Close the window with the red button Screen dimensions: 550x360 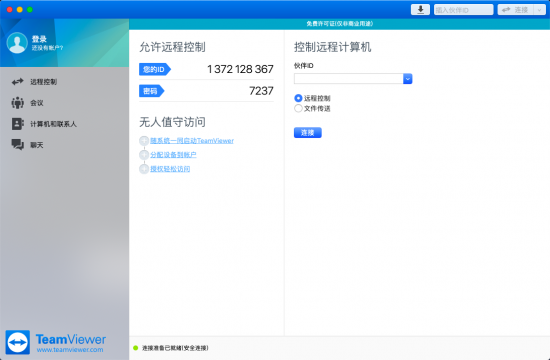pyautogui.click(x=10, y=9)
